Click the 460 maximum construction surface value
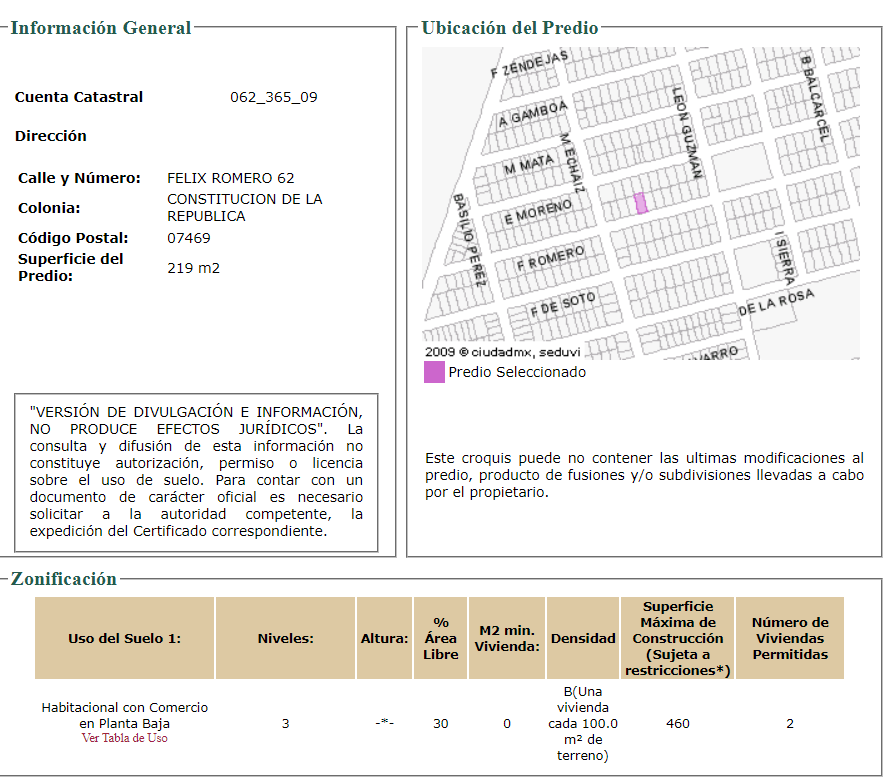Image resolution: width=887 pixels, height=778 pixels. pyautogui.click(x=678, y=724)
